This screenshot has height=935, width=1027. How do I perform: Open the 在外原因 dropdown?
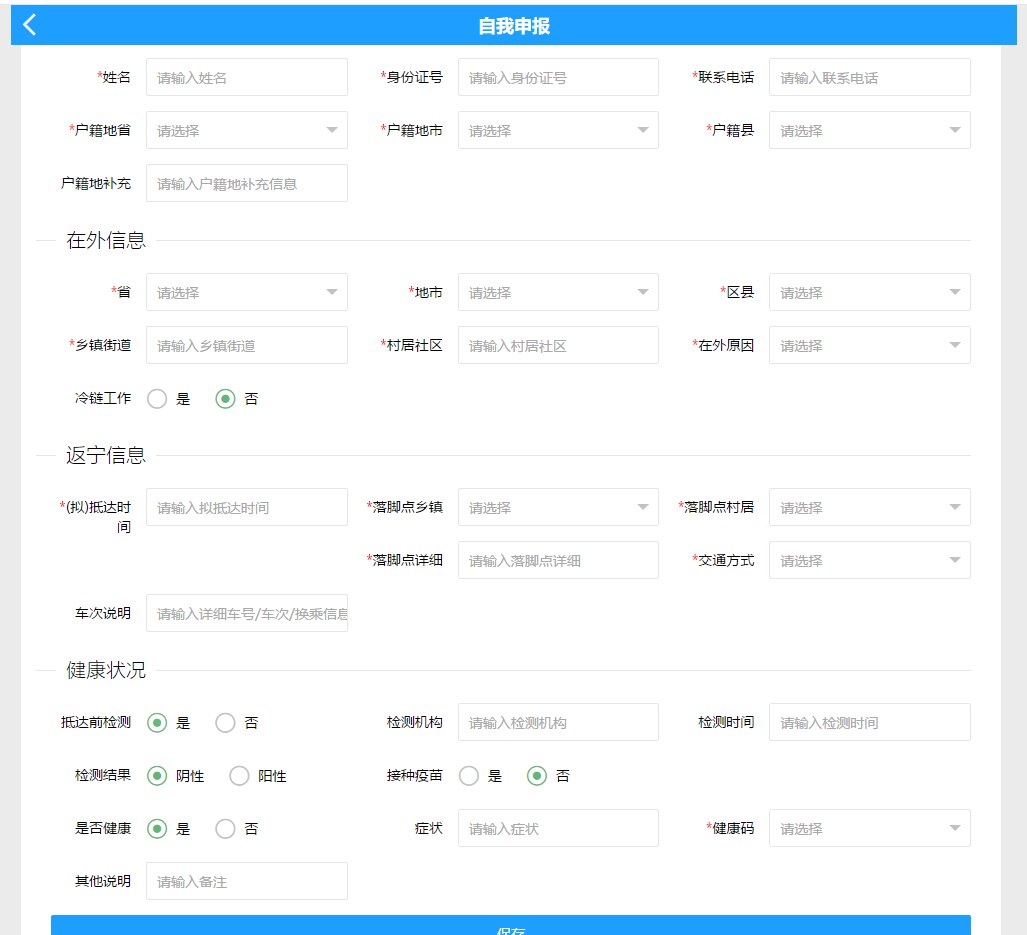pyautogui.click(x=869, y=346)
